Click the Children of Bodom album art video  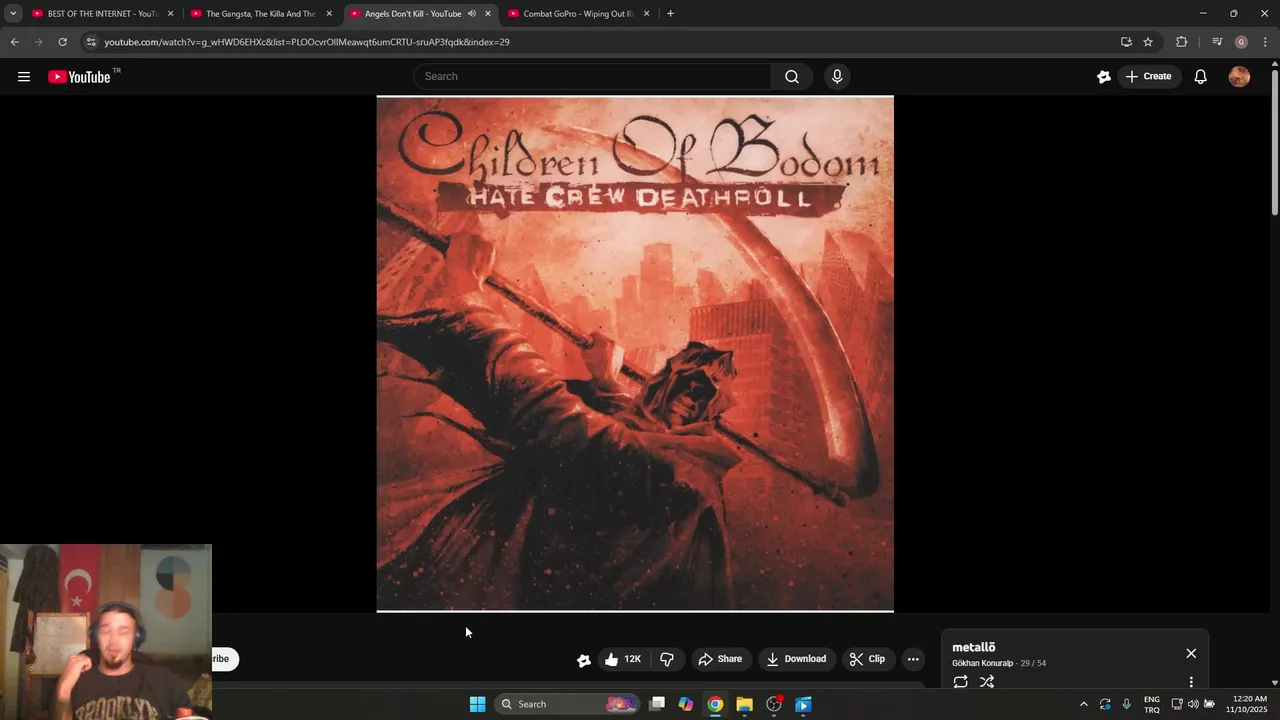(635, 353)
